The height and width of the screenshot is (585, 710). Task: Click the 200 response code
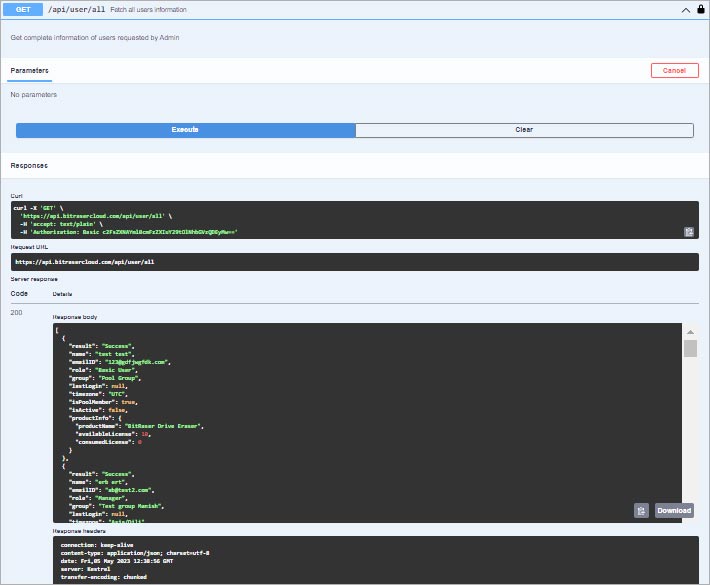click(x=16, y=313)
